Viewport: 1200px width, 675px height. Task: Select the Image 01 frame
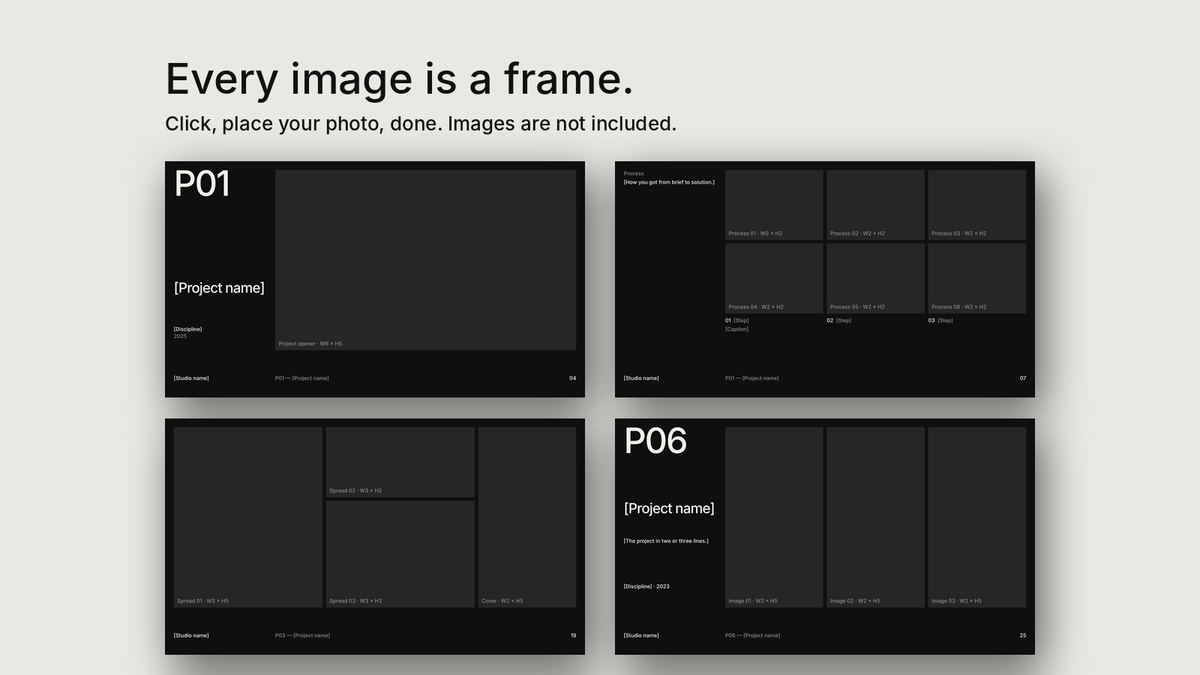point(774,517)
